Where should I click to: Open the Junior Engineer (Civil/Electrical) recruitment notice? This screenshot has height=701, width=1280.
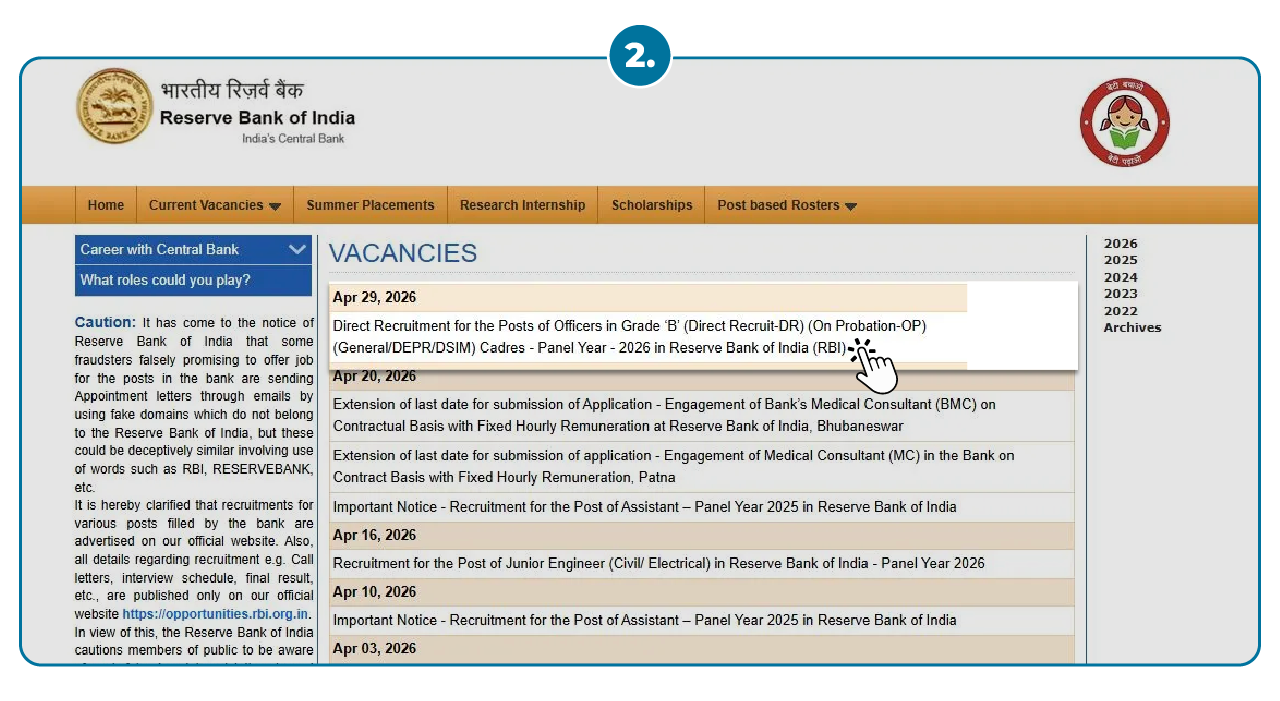coord(658,563)
